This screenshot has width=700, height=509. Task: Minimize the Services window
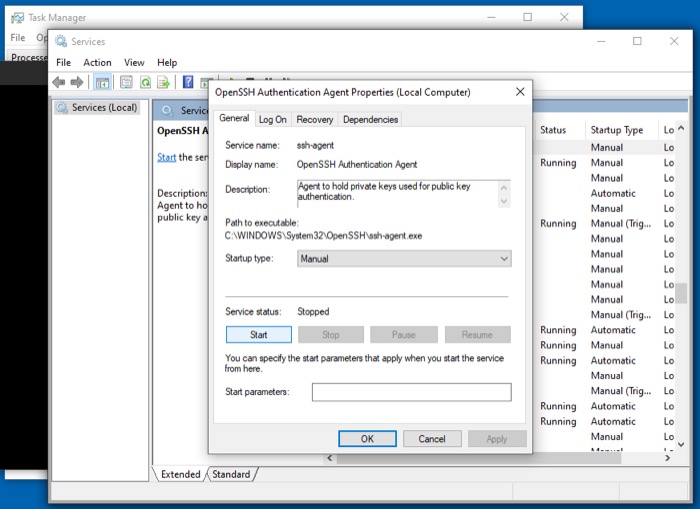coord(601,41)
